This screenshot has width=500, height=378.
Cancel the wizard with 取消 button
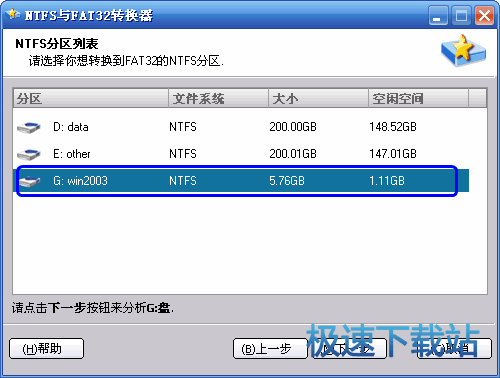coord(454,349)
